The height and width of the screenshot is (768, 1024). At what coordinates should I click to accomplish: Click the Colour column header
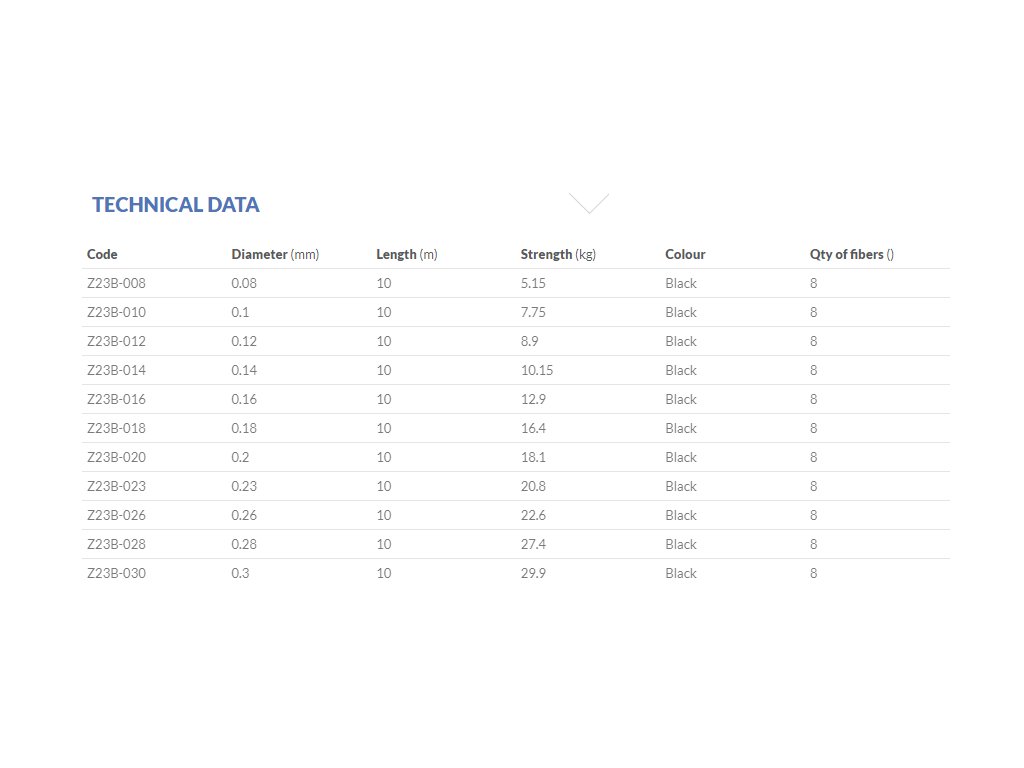click(685, 254)
